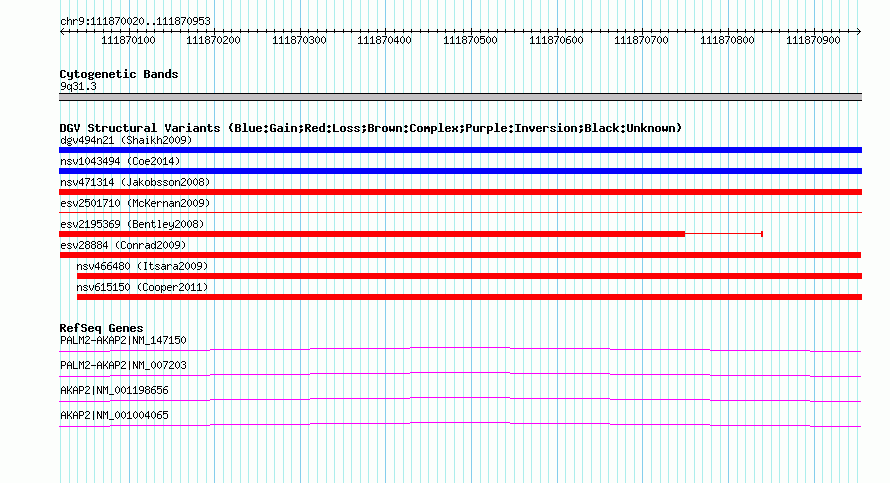The height and width of the screenshot is (483, 890).
Task: Click the blue dgv494n21 gain bar
Action: click(x=460, y=150)
